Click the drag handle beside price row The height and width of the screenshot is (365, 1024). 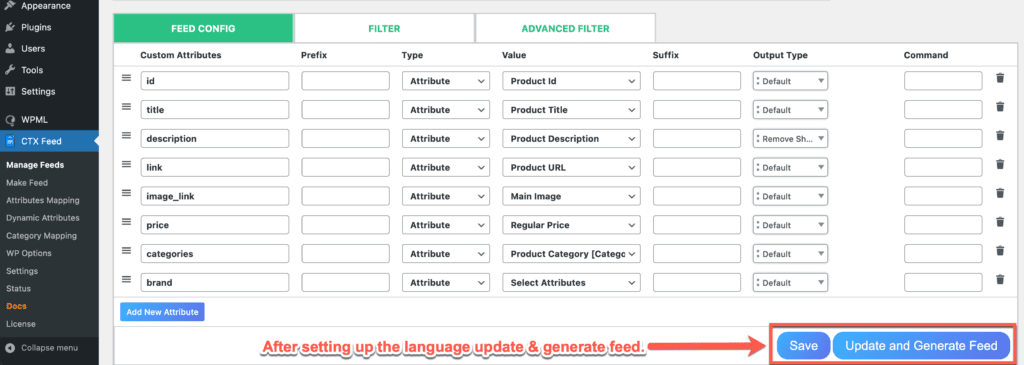pyautogui.click(x=127, y=221)
